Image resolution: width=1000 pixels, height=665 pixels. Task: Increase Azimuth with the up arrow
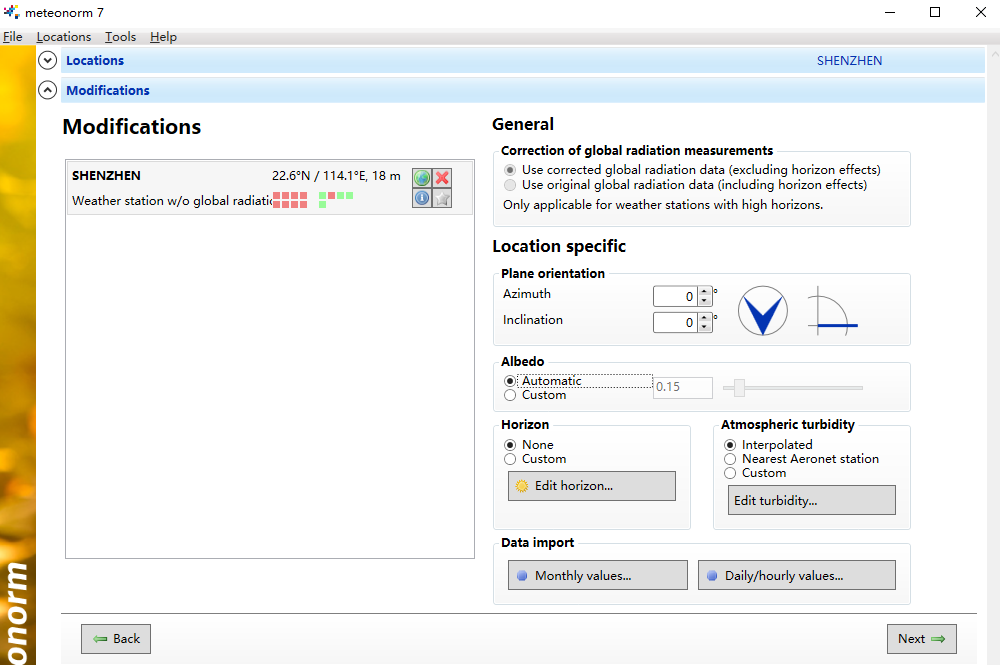704,292
